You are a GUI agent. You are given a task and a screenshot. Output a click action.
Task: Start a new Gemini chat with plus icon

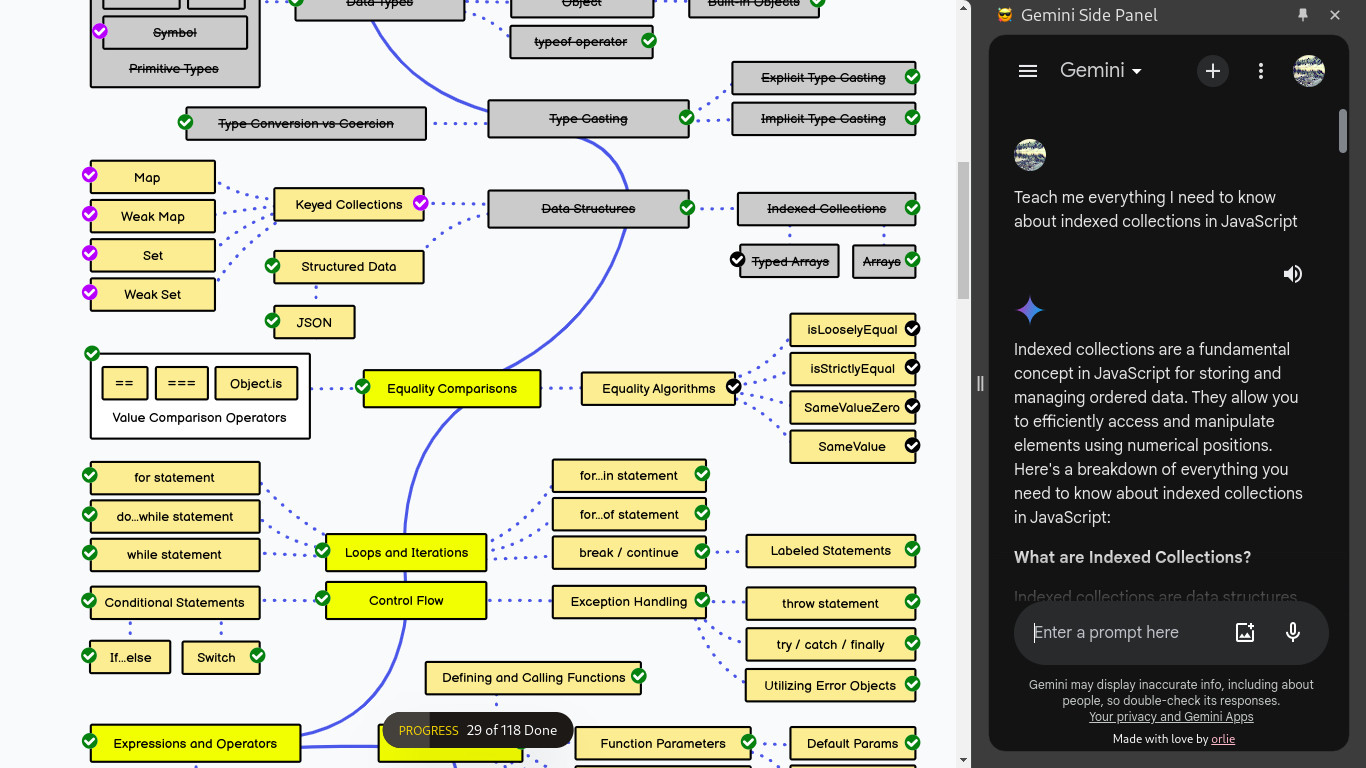pos(1213,71)
